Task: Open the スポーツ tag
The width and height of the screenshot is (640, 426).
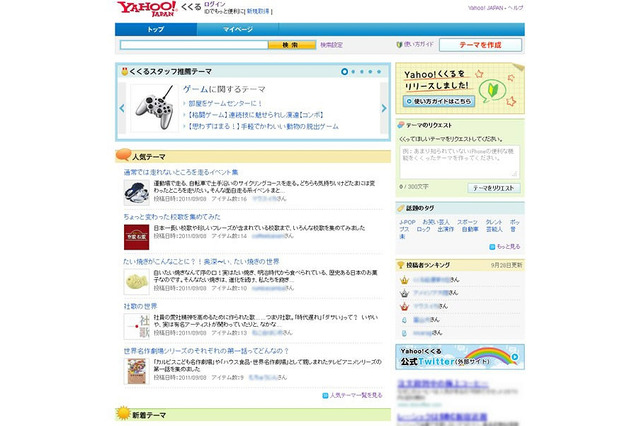Action: point(467,222)
